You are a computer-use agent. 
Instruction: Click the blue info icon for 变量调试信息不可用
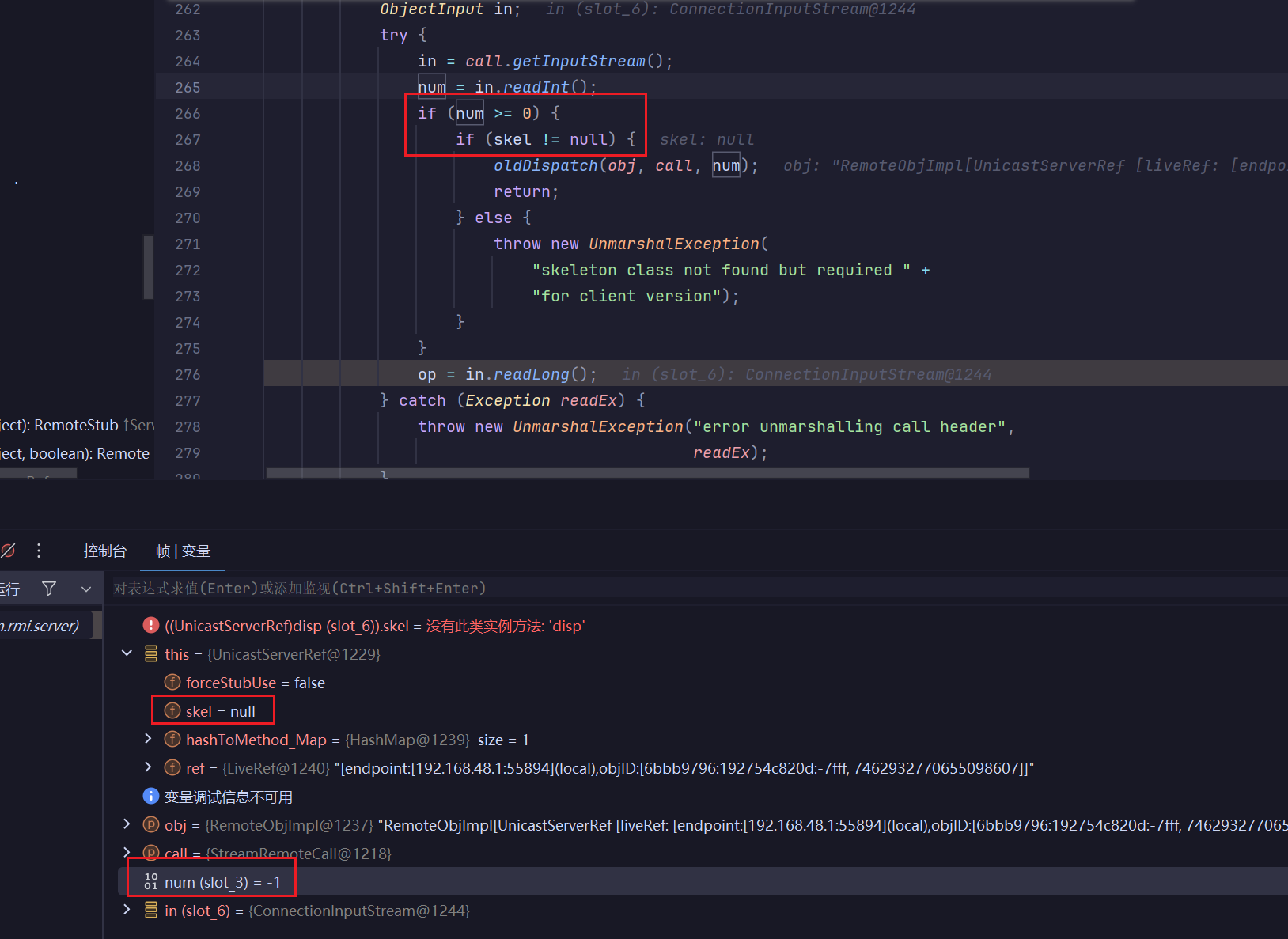(151, 796)
